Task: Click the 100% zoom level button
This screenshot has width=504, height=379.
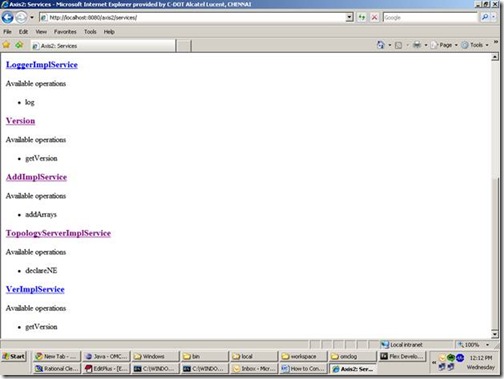Action: point(469,345)
